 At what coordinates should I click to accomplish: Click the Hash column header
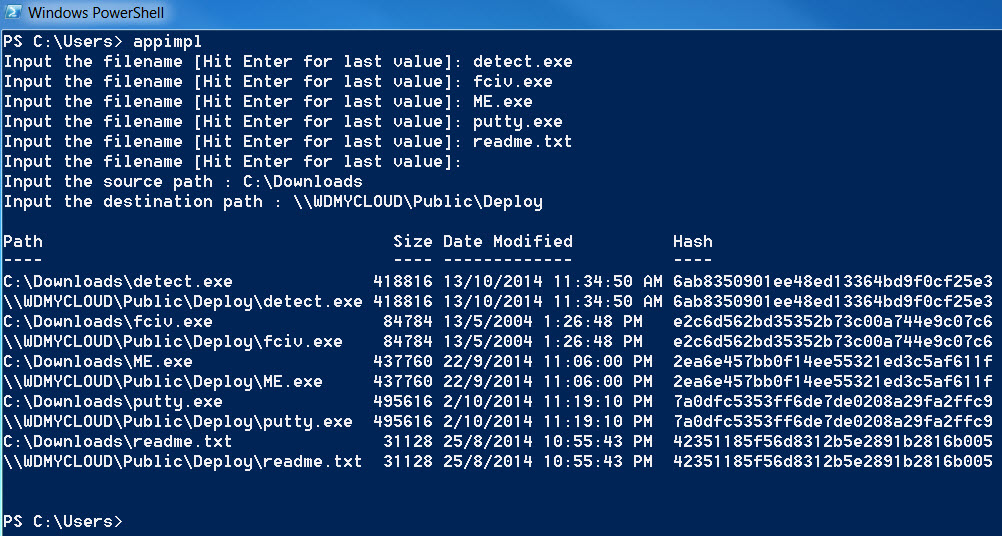pyautogui.click(x=693, y=241)
